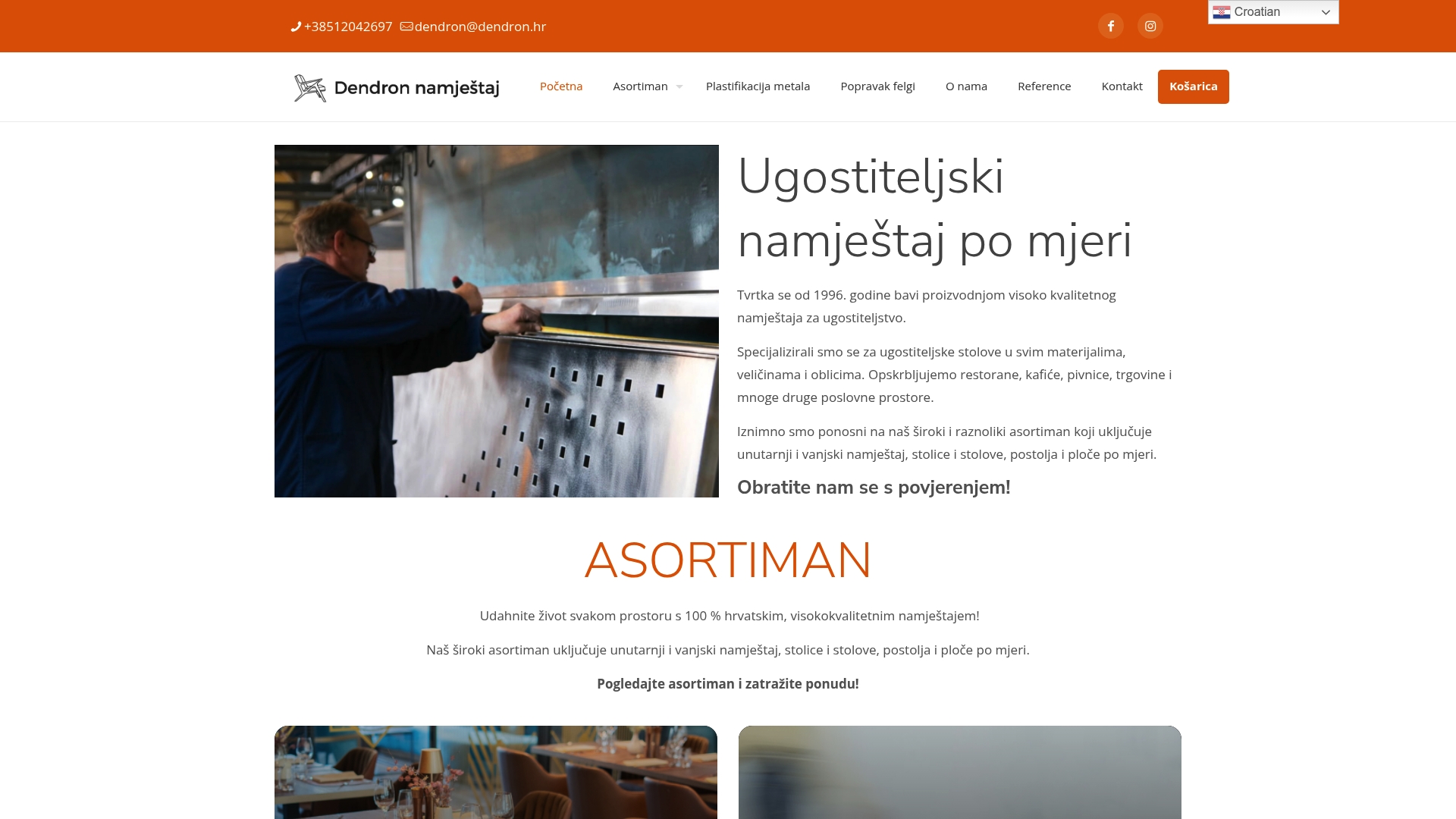Go to the Početna menu item
This screenshot has width=1456, height=819.
[561, 86]
